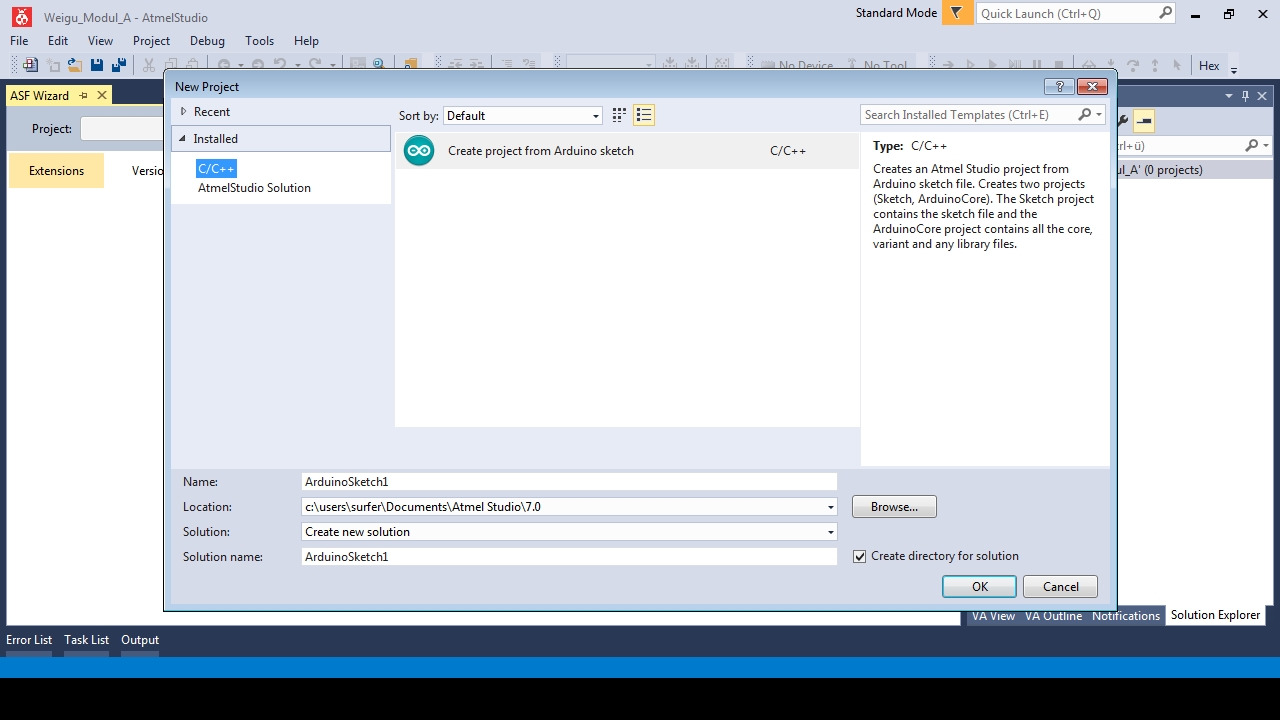Open the Task List tab

coord(86,640)
